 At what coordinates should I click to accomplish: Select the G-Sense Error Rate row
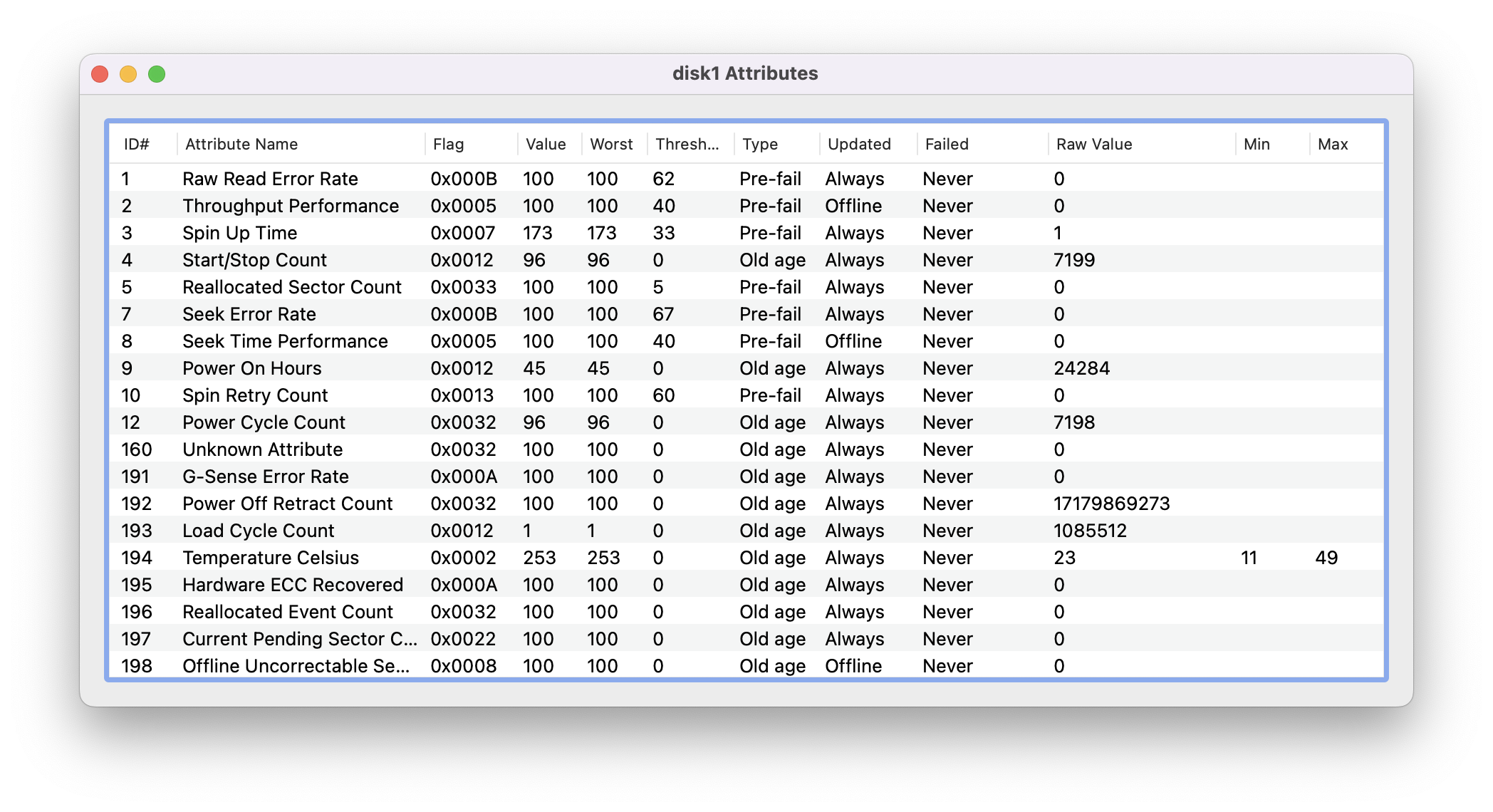(265, 477)
